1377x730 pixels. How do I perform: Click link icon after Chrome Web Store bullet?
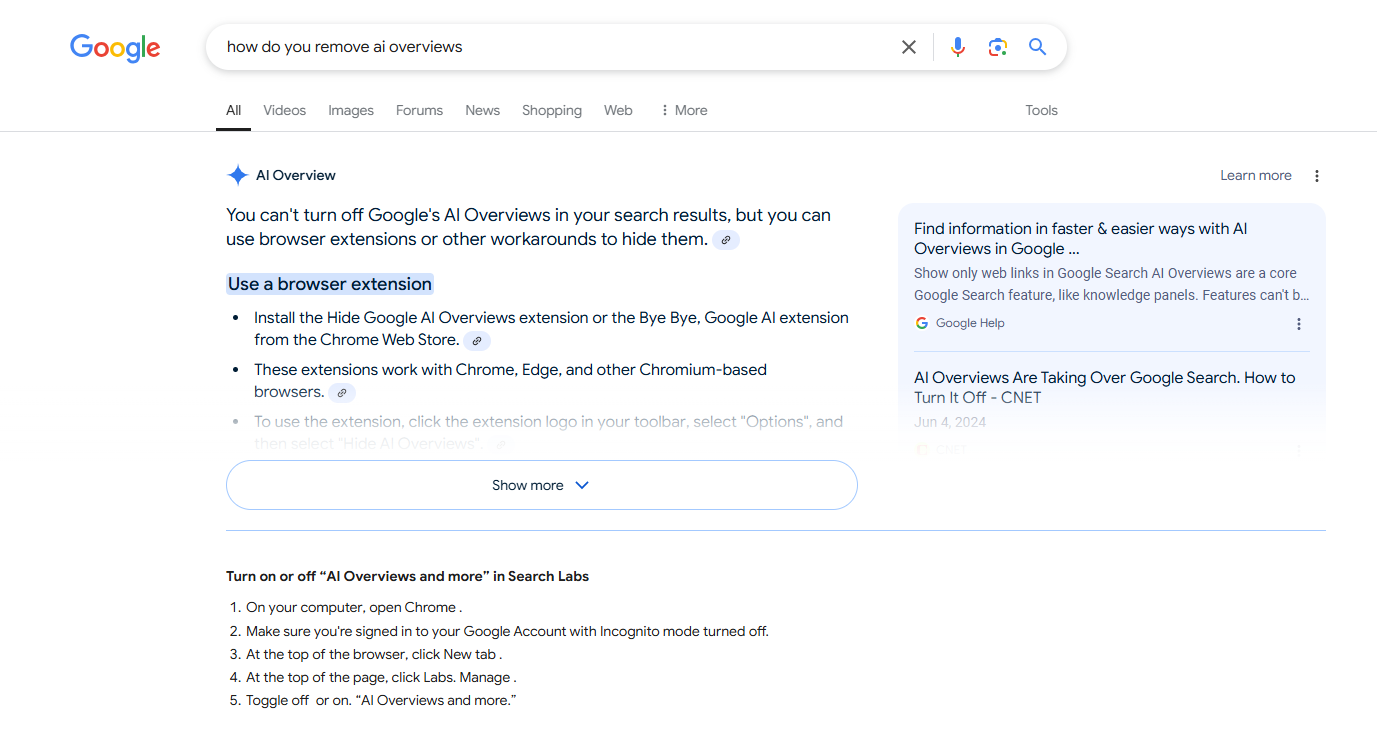coord(477,341)
